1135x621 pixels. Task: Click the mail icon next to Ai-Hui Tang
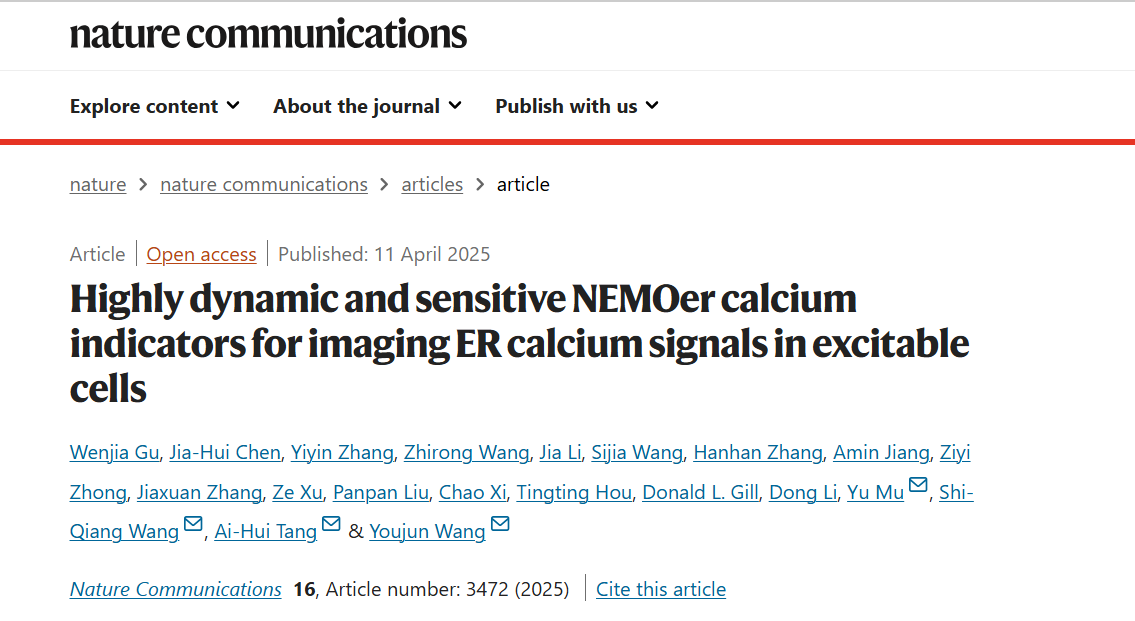click(x=331, y=523)
